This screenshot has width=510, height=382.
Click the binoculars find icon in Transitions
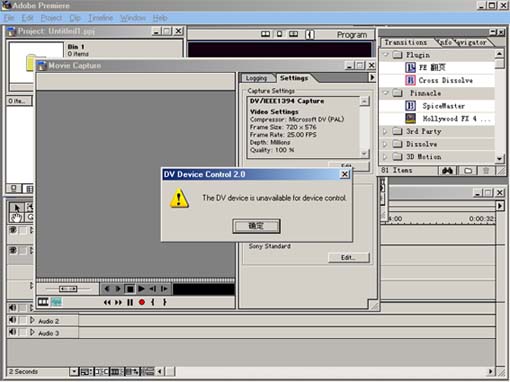pyautogui.click(x=447, y=171)
